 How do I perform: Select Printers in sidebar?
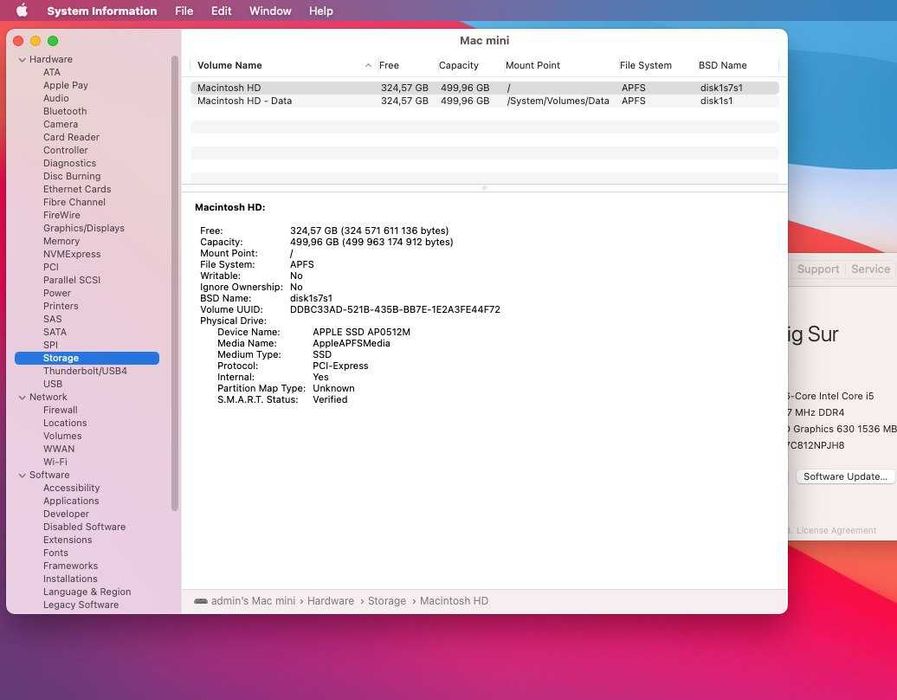click(x=61, y=306)
